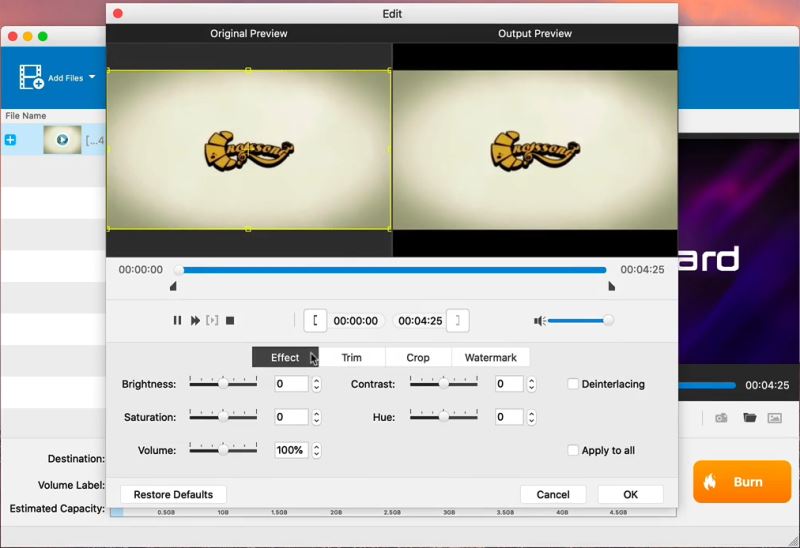800x548 pixels.
Task: Click the OK button
Action: (x=631, y=494)
